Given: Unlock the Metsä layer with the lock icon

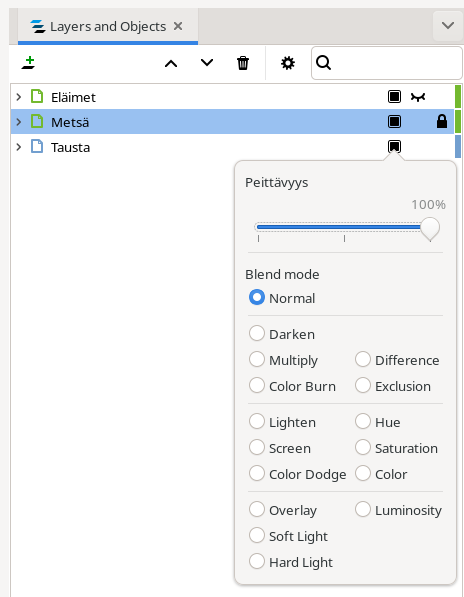Looking at the screenshot, I should point(442,121).
